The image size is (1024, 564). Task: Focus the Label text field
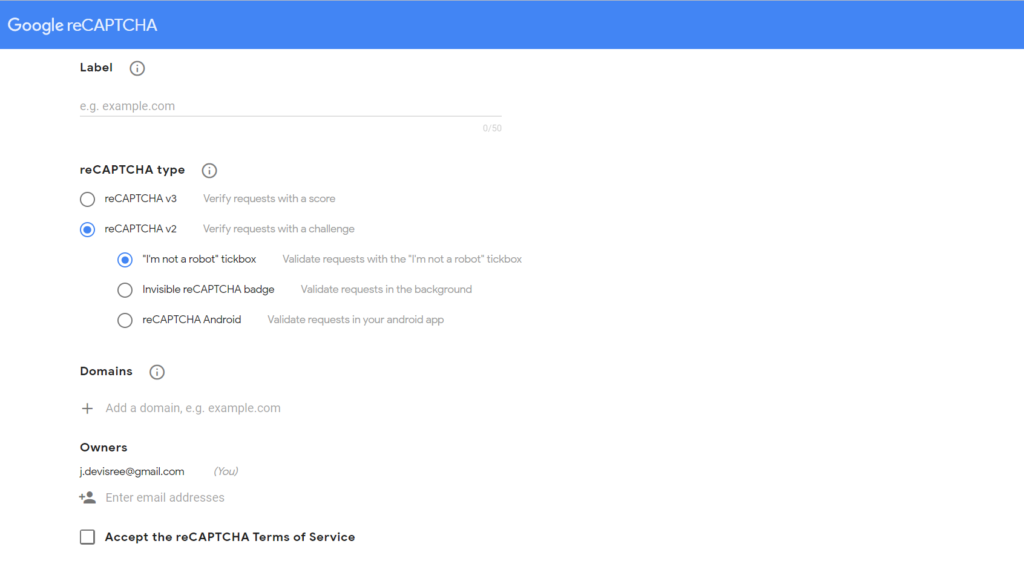point(291,106)
